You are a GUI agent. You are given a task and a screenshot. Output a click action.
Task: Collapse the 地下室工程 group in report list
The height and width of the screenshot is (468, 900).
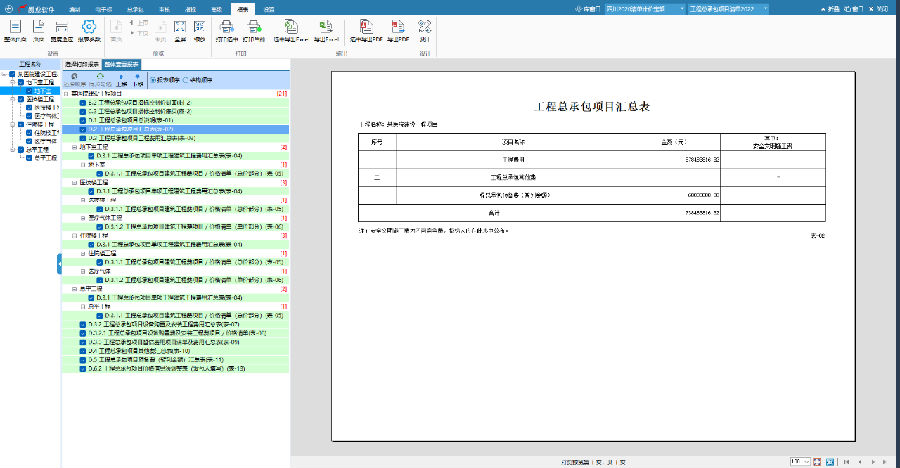[x=75, y=147]
